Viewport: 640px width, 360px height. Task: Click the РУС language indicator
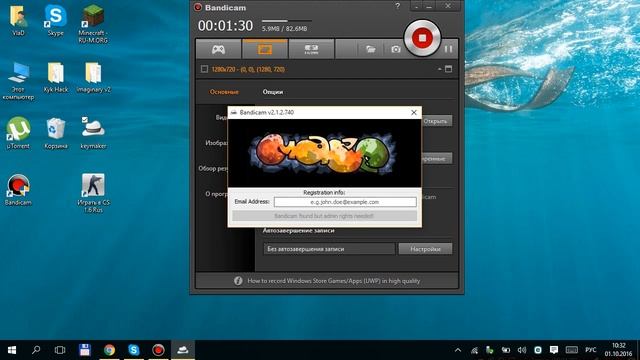(591, 350)
